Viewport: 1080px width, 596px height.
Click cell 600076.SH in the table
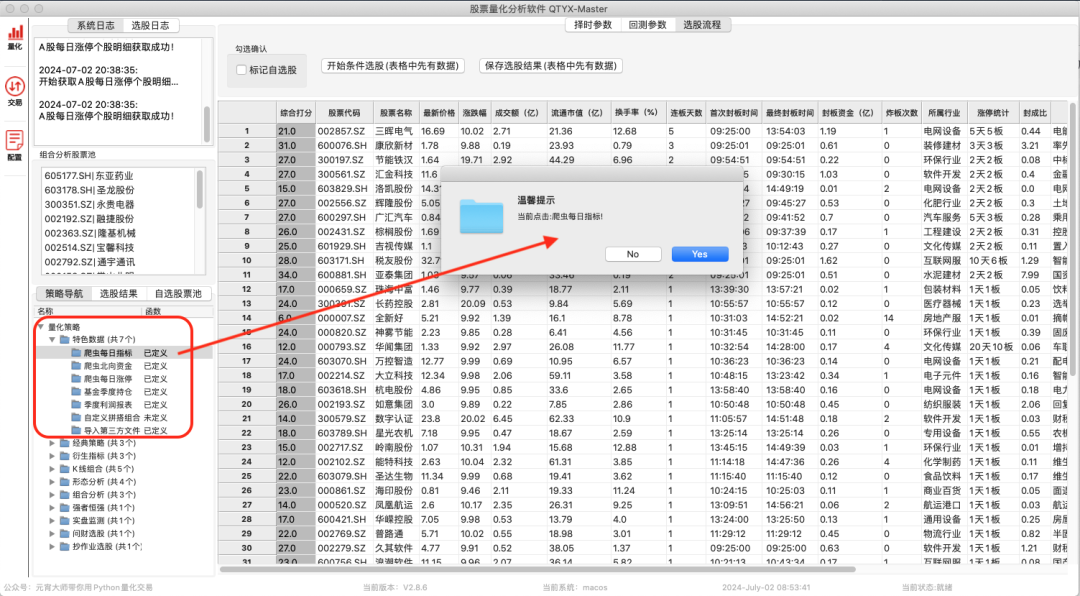point(344,145)
